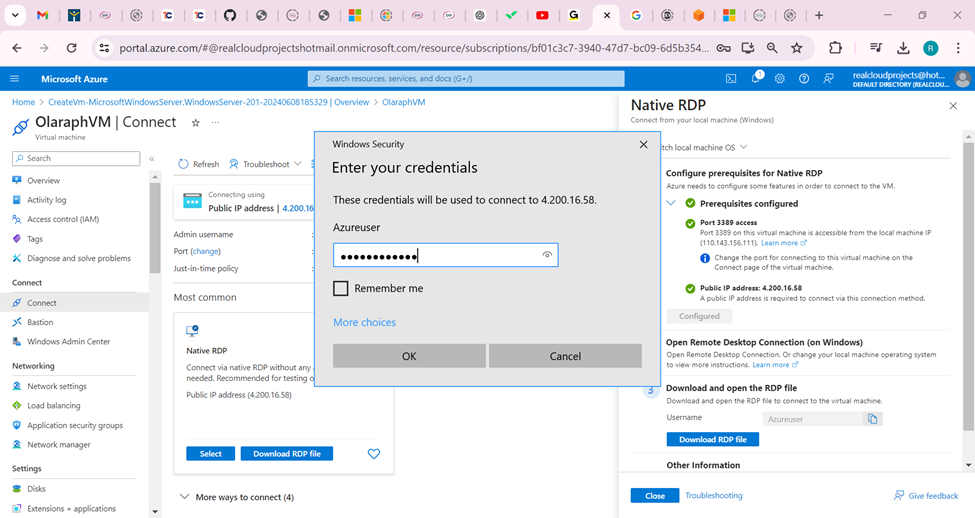Image resolution: width=975 pixels, height=518 pixels.
Task: Open Application security groups
Action: 75,425
